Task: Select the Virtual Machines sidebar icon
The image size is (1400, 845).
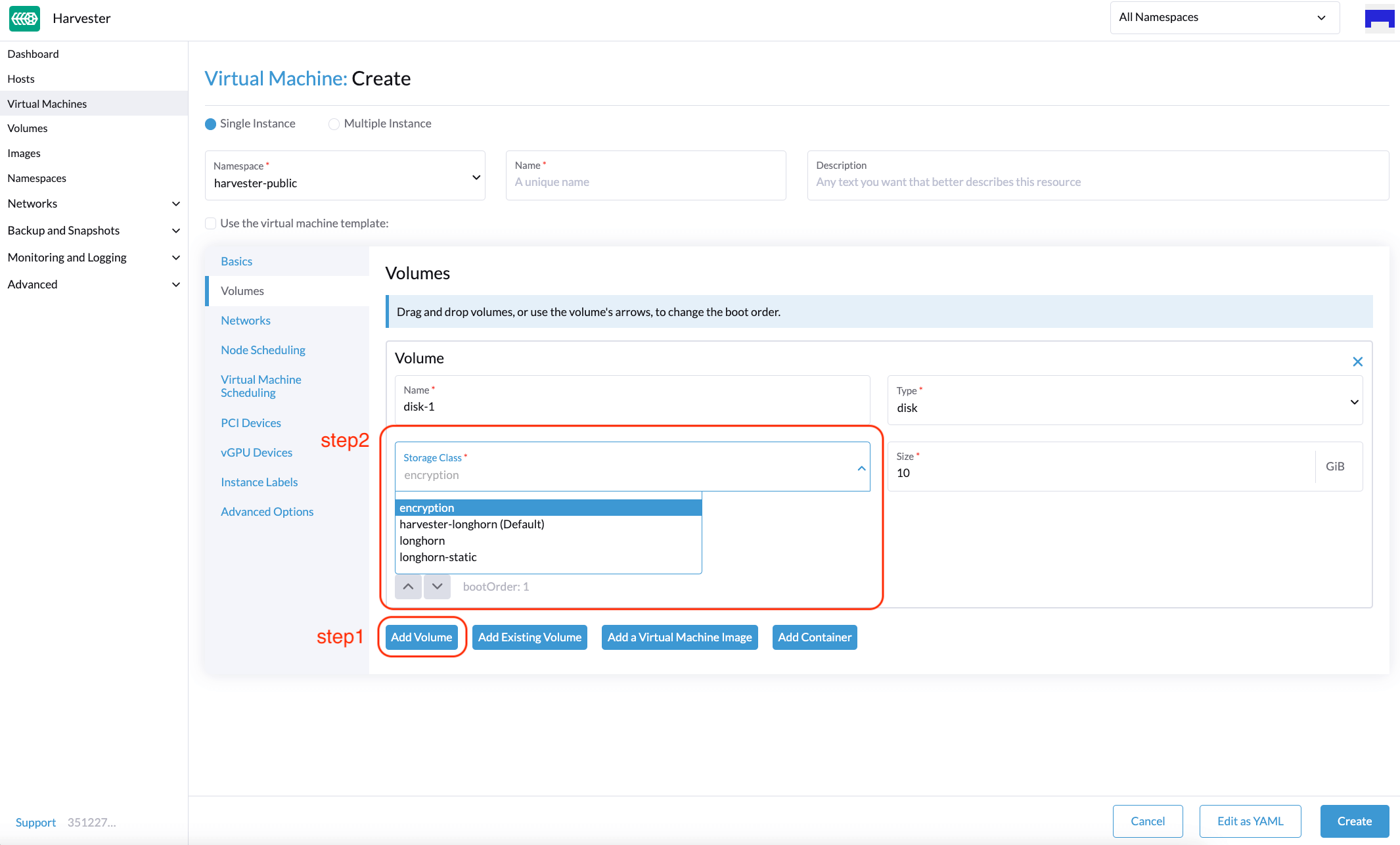Action: [x=47, y=103]
